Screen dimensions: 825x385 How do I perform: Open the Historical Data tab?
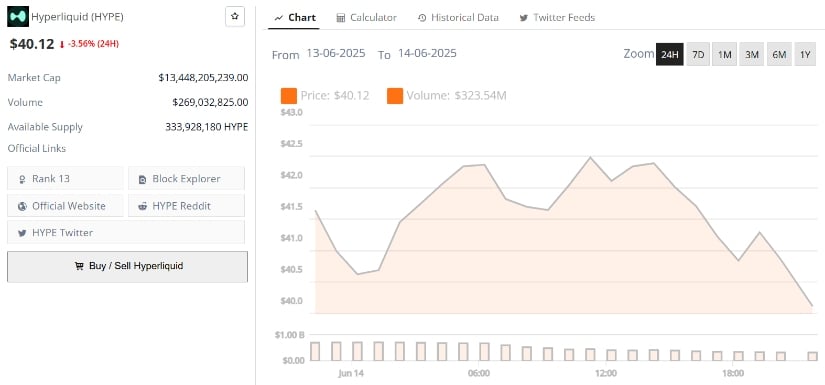pyautogui.click(x=458, y=17)
